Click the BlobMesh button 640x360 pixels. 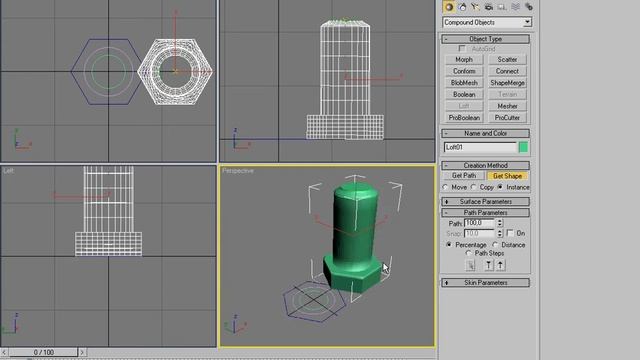pyautogui.click(x=464, y=83)
